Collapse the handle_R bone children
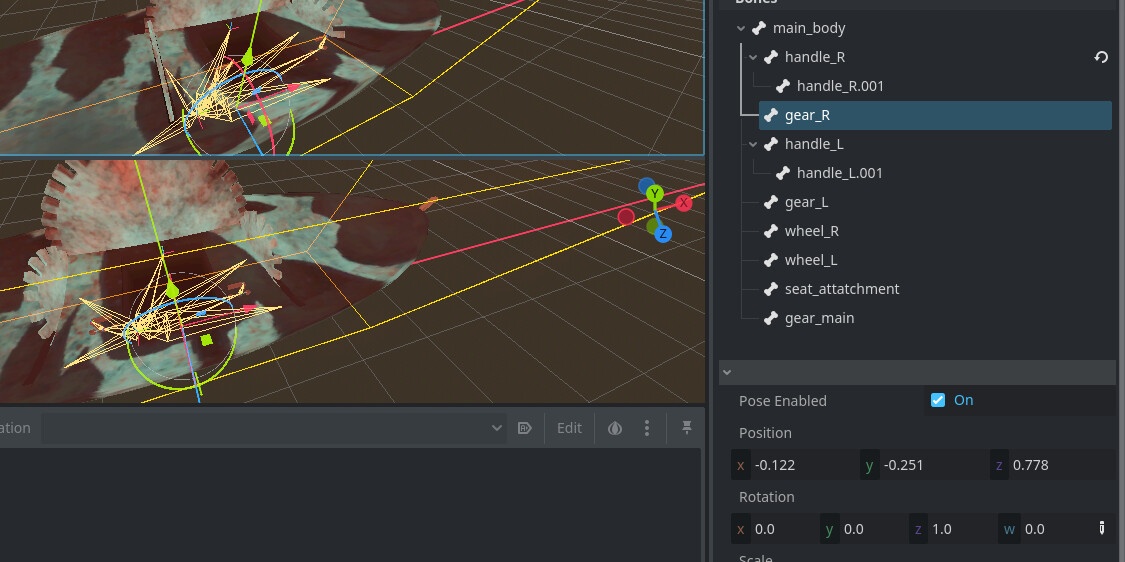1125x562 pixels. (753, 58)
